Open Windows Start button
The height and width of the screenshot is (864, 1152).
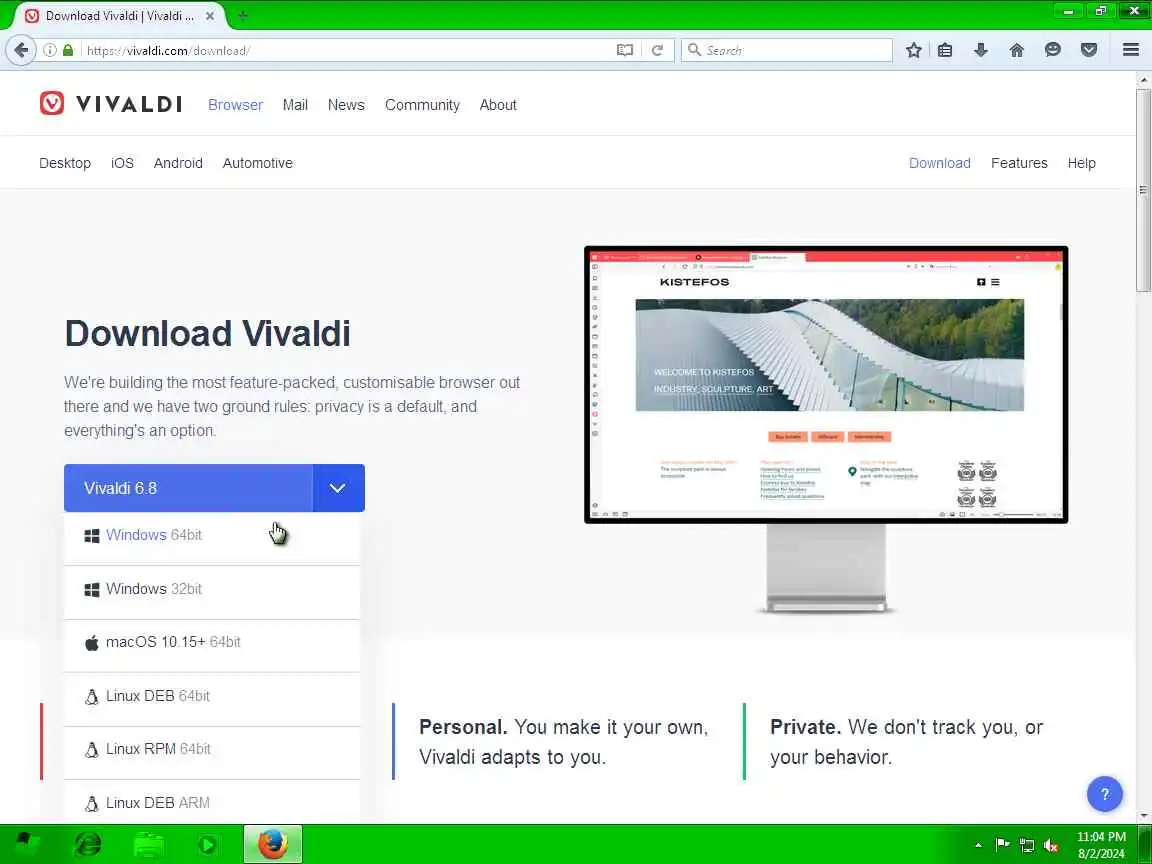27,844
